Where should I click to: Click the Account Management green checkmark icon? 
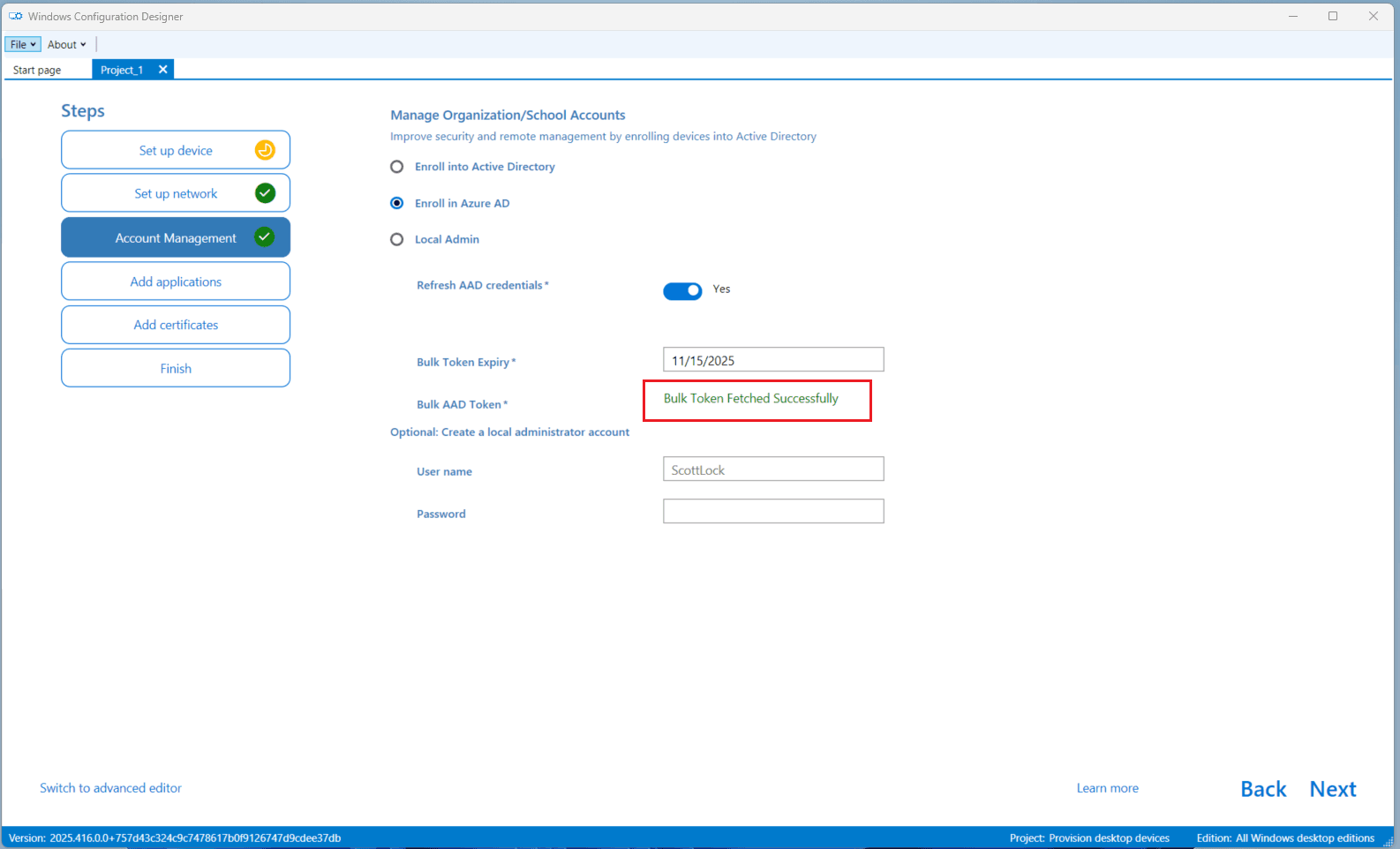click(264, 237)
